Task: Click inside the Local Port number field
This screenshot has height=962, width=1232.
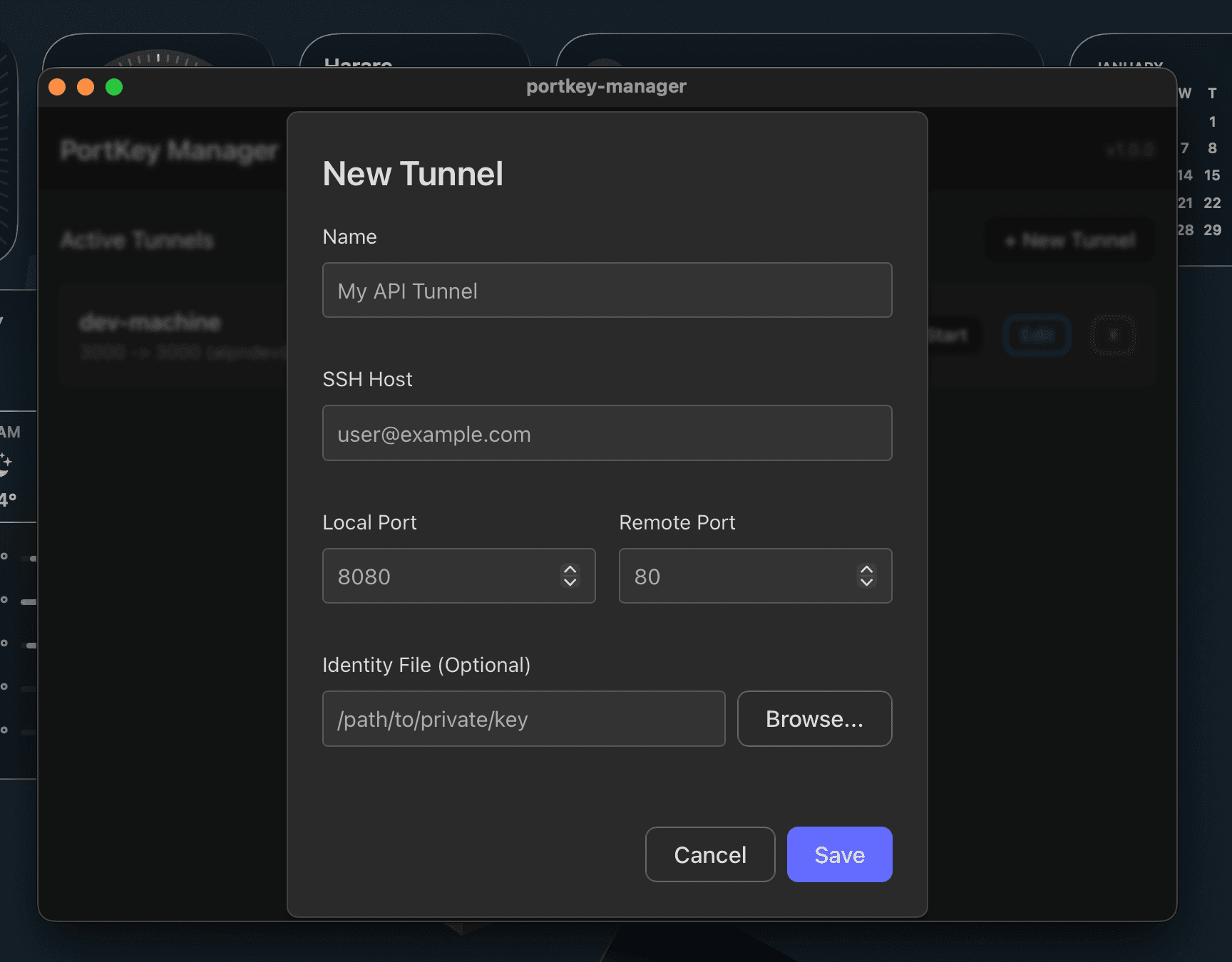Action: point(438,576)
